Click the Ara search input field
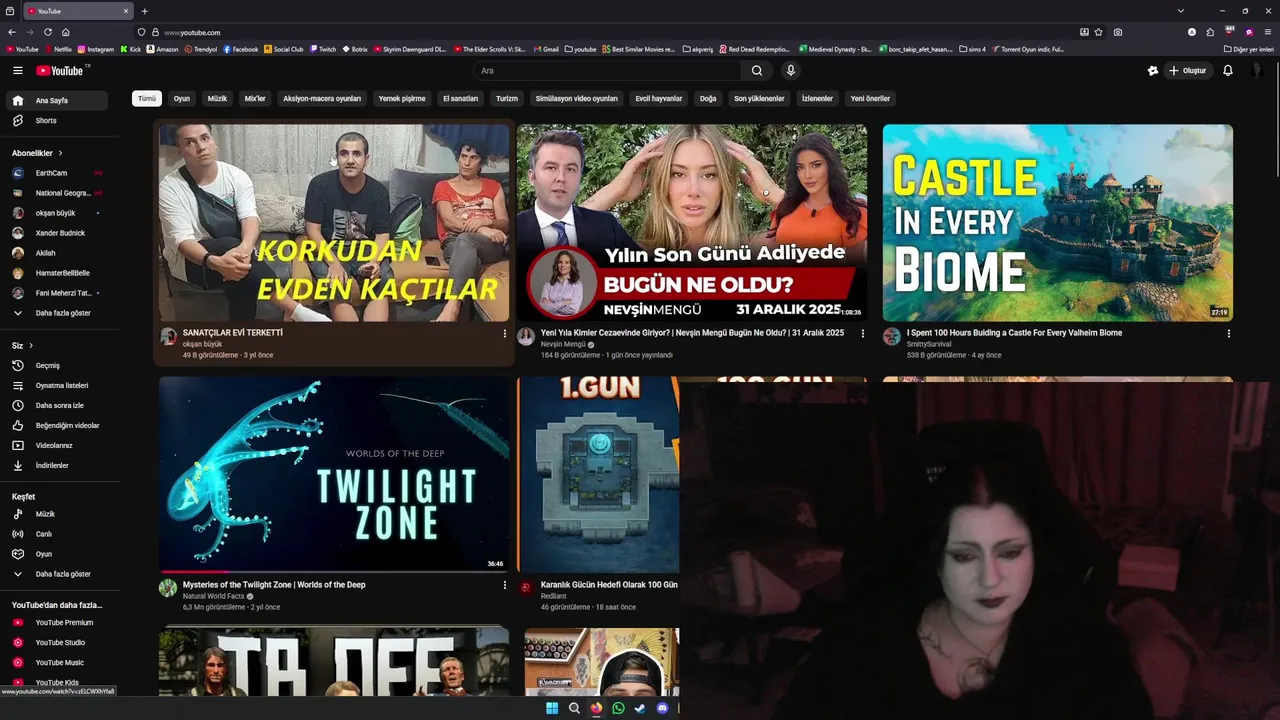This screenshot has height=720, width=1280. (x=607, y=70)
